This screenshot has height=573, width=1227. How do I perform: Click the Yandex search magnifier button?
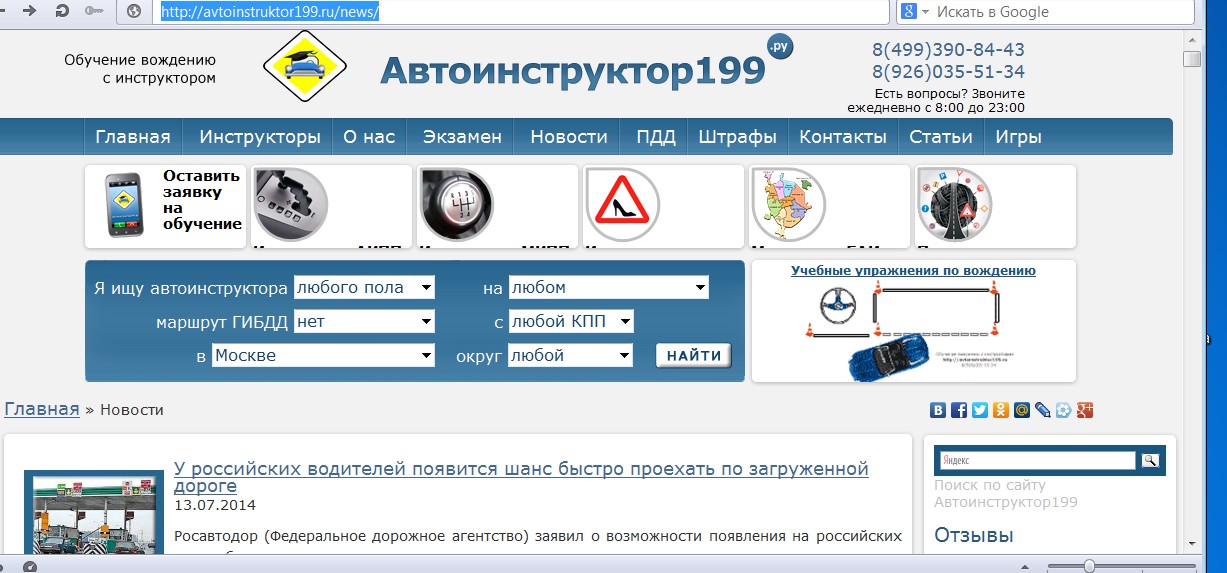[x=1150, y=461]
